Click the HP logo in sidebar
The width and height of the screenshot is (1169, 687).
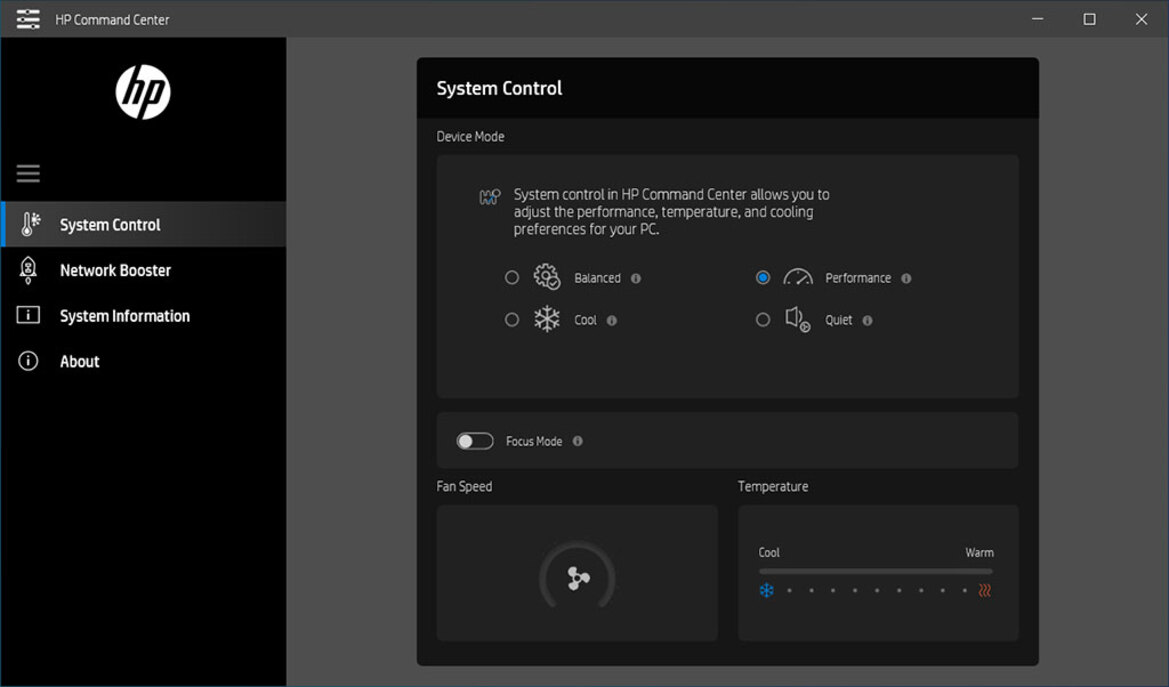(x=143, y=92)
